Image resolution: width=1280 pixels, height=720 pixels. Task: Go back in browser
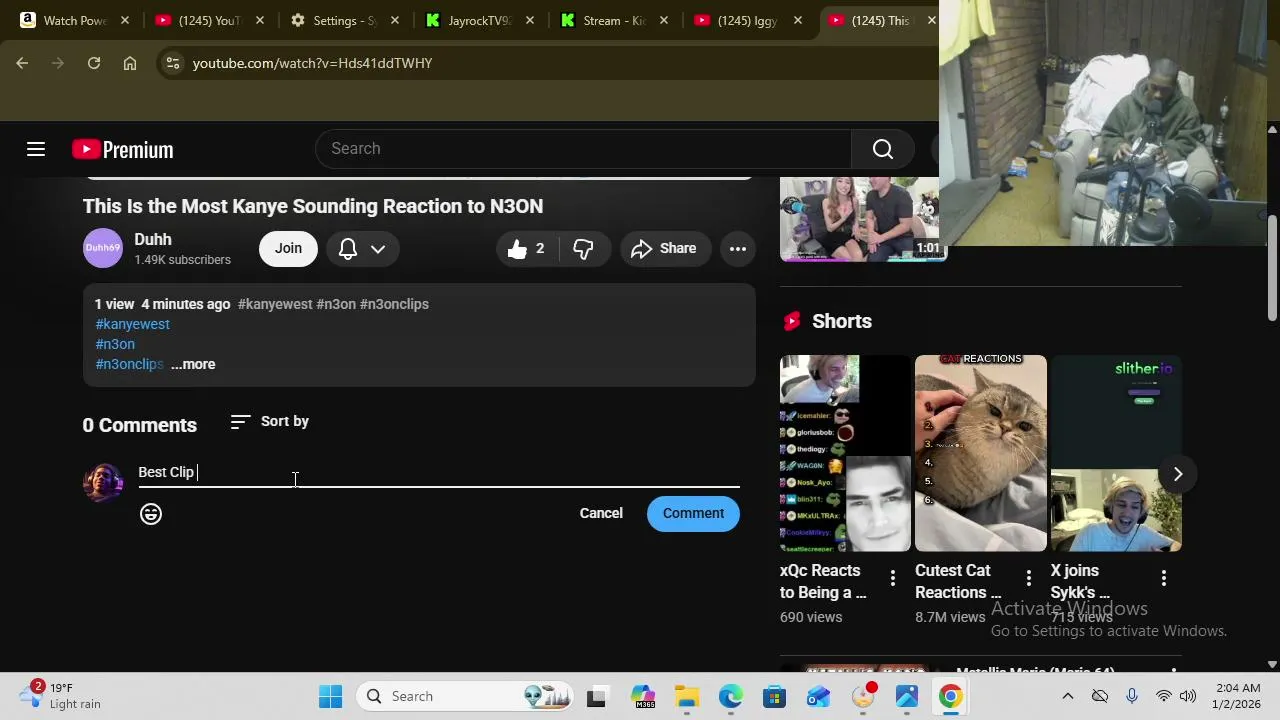(22, 63)
